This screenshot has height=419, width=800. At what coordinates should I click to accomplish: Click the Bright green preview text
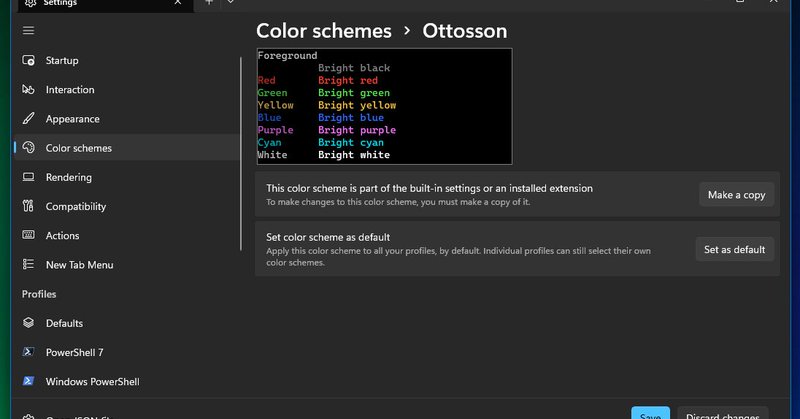tap(354, 93)
